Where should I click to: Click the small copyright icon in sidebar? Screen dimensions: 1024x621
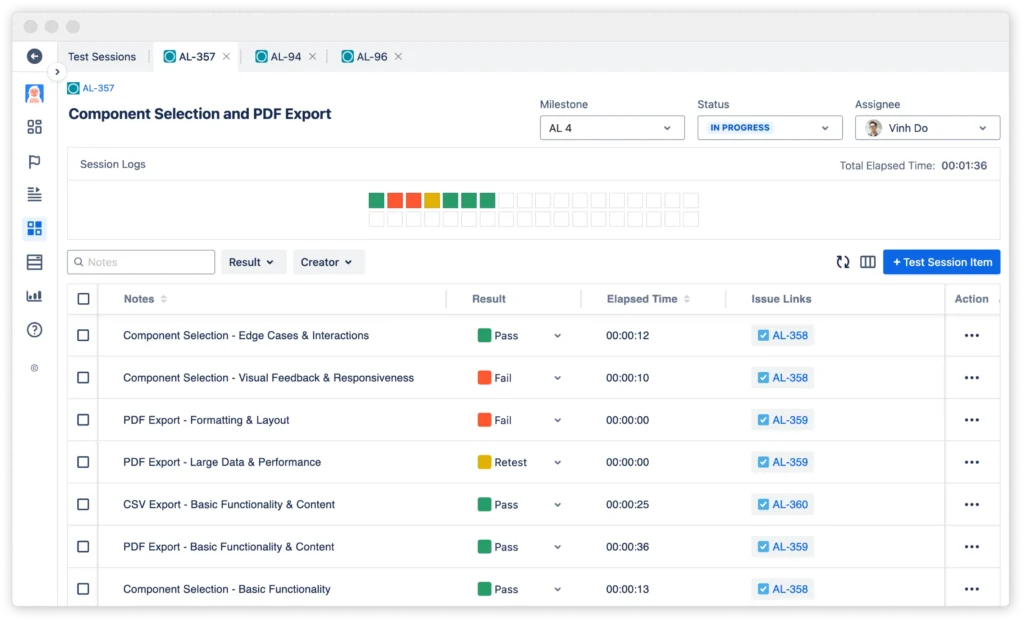pos(35,368)
